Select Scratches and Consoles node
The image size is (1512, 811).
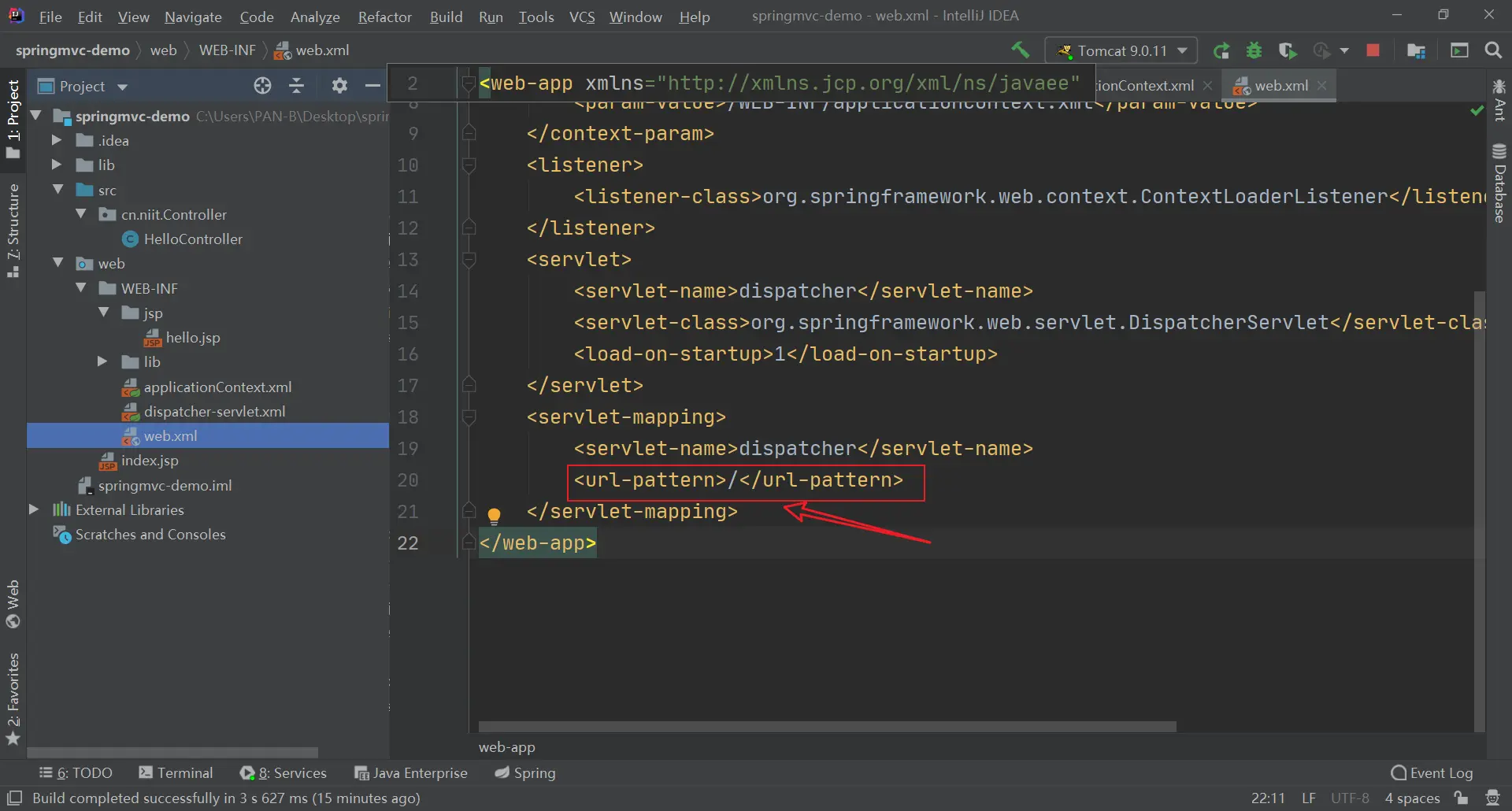[150, 534]
